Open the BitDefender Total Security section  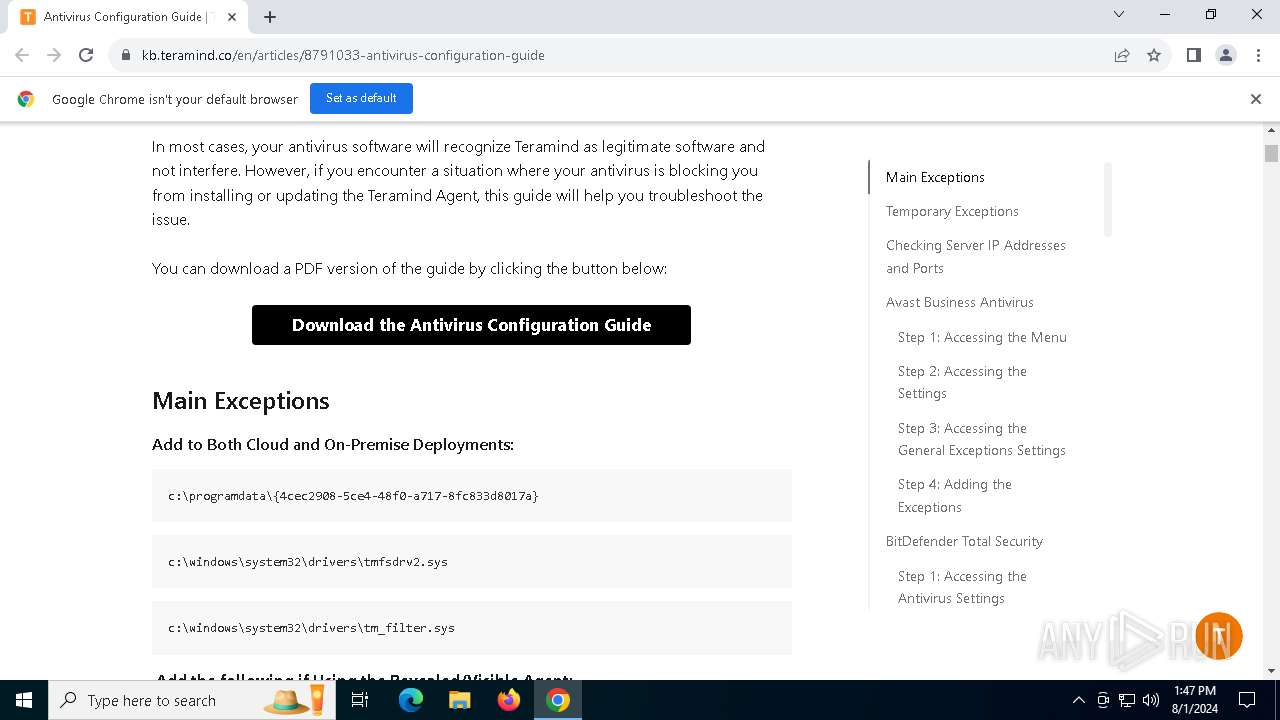964,541
